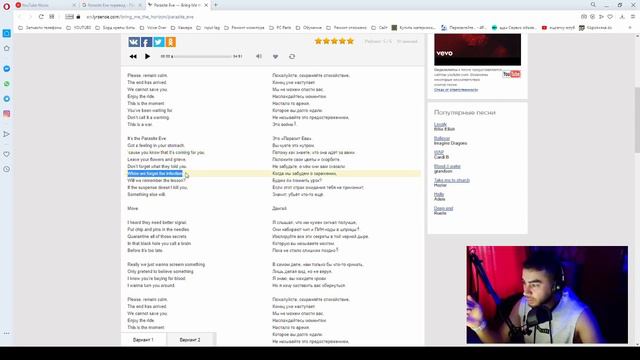The height and width of the screenshot is (360, 640).
Task: Take snapshot with toolbar camera icon
Action: 584,17
